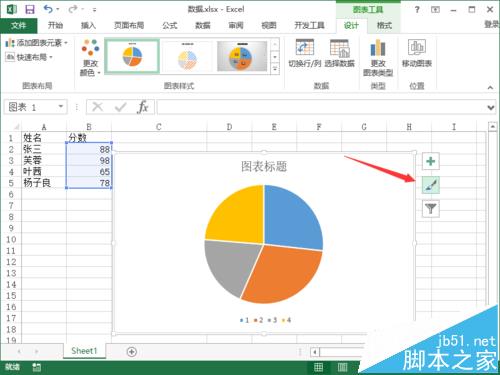
Task: Open the green File menu button
Action: click(19, 25)
